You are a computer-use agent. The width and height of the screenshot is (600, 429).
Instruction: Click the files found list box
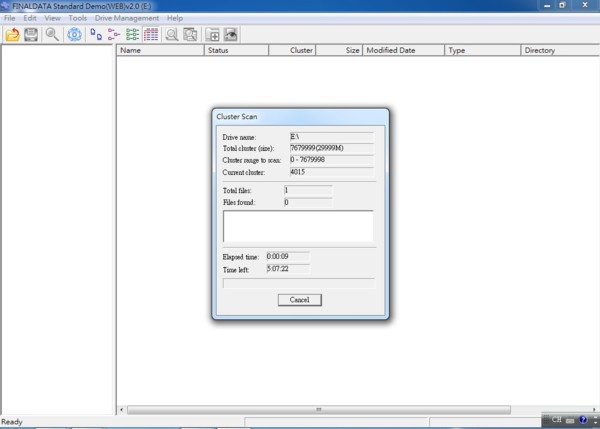point(298,225)
